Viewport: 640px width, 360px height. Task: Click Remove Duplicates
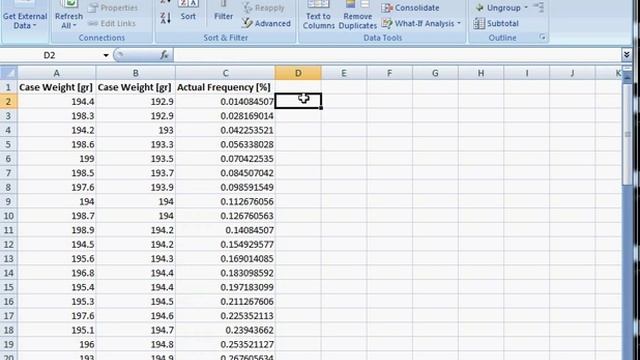click(x=358, y=16)
